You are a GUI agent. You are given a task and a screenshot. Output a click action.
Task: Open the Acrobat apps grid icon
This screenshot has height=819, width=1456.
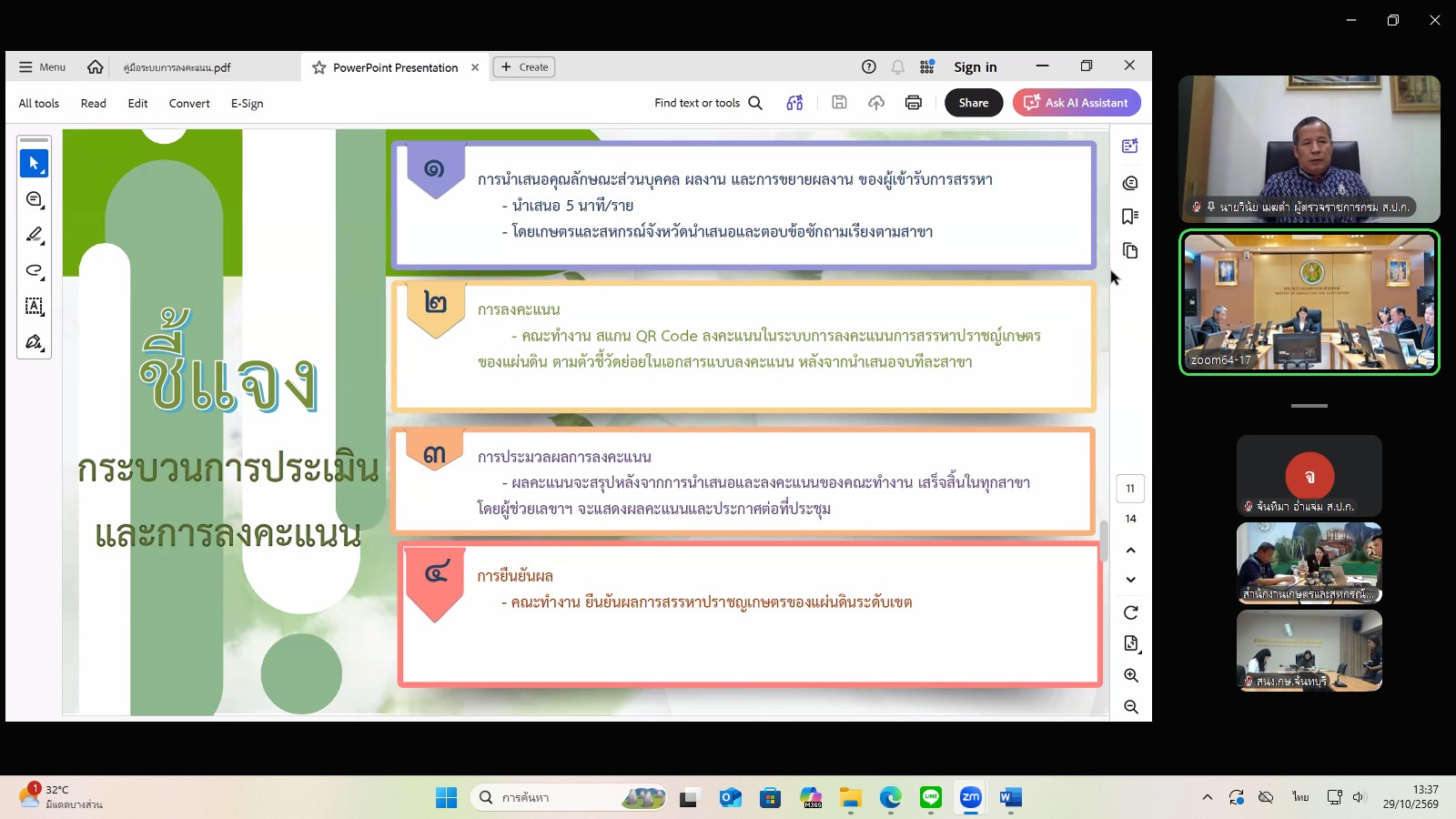927,66
